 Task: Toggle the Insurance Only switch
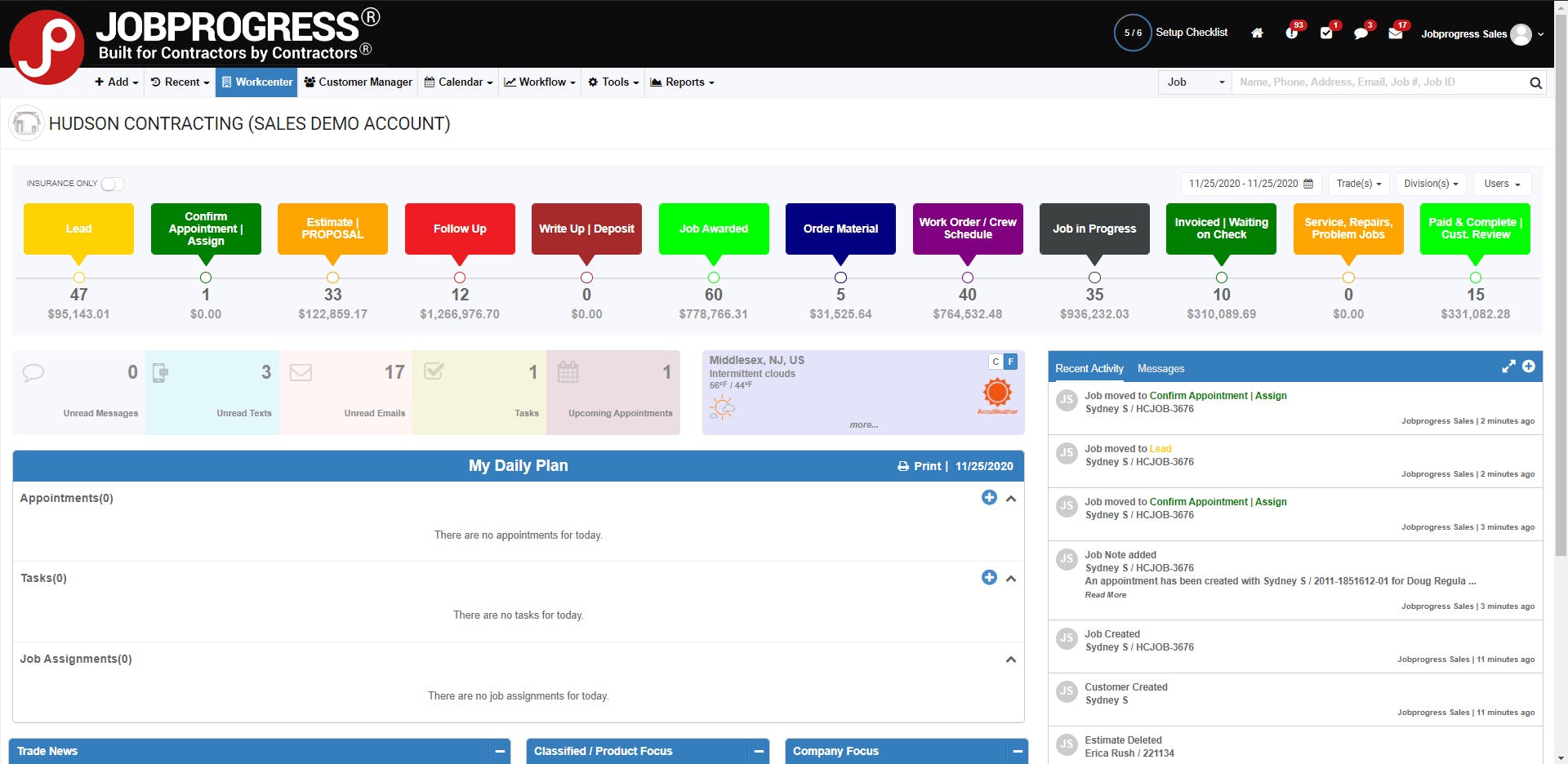[113, 184]
